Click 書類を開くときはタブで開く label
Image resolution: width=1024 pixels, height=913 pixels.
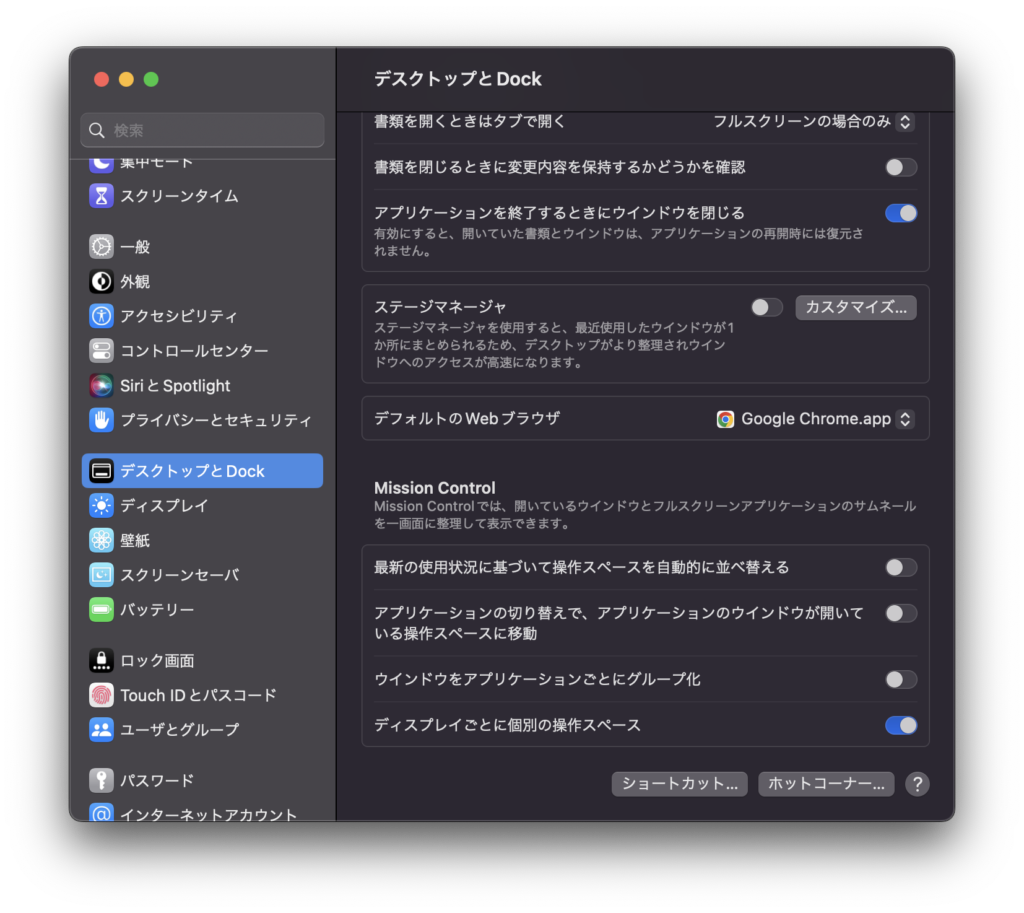click(x=470, y=121)
